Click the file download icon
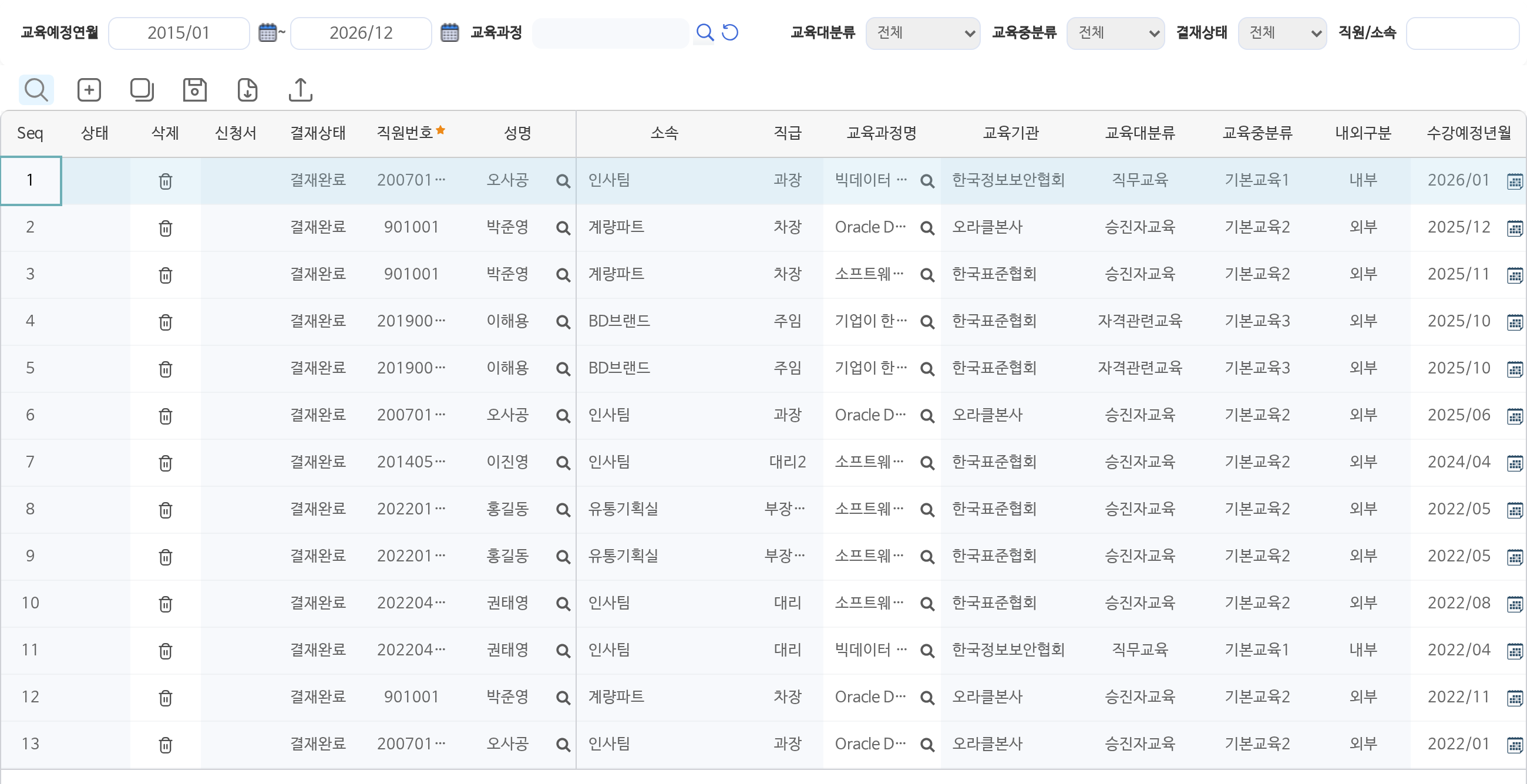The height and width of the screenshot is (784, 1527). (247, 90)
